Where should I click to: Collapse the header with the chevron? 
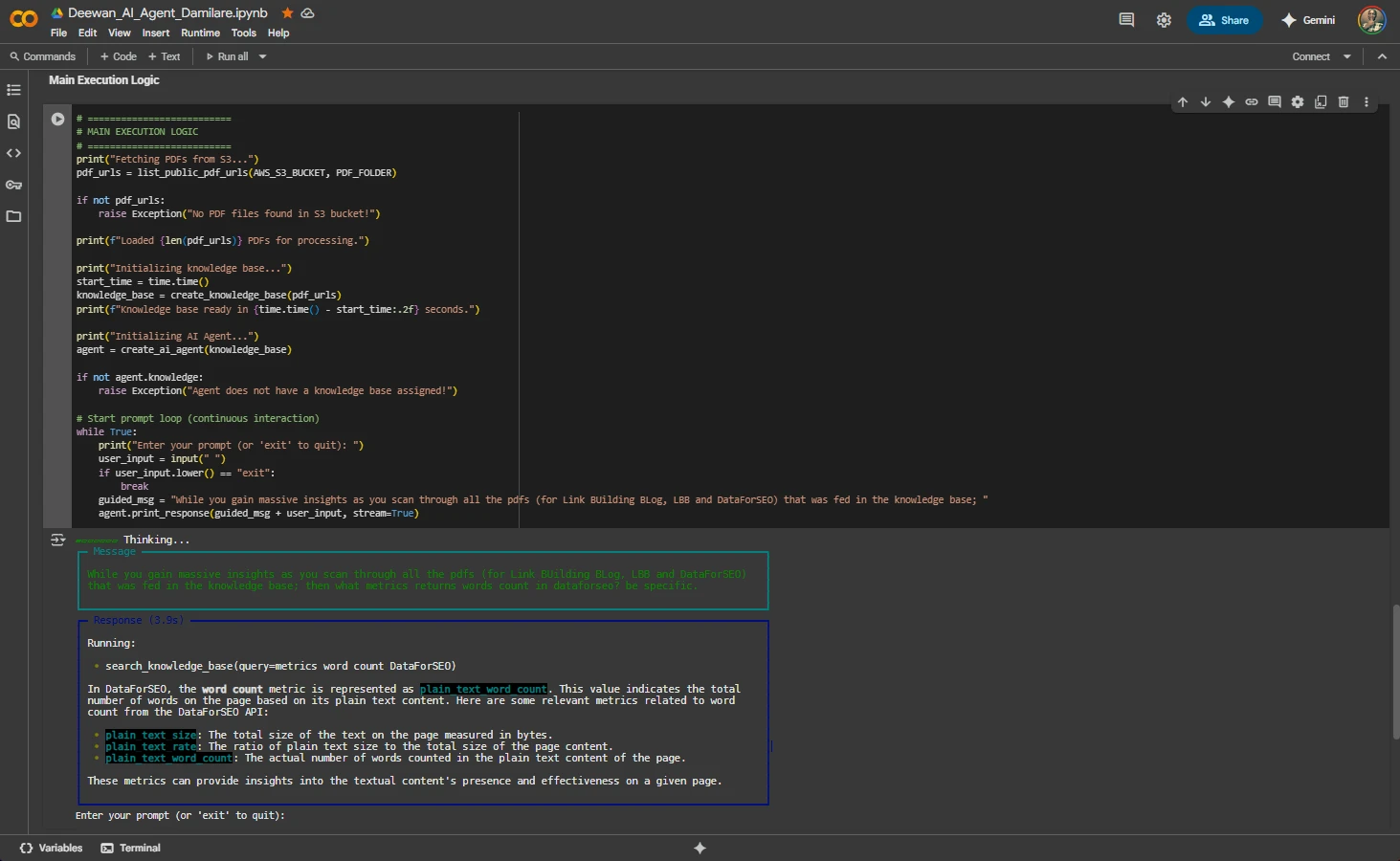coord(1382,56)
